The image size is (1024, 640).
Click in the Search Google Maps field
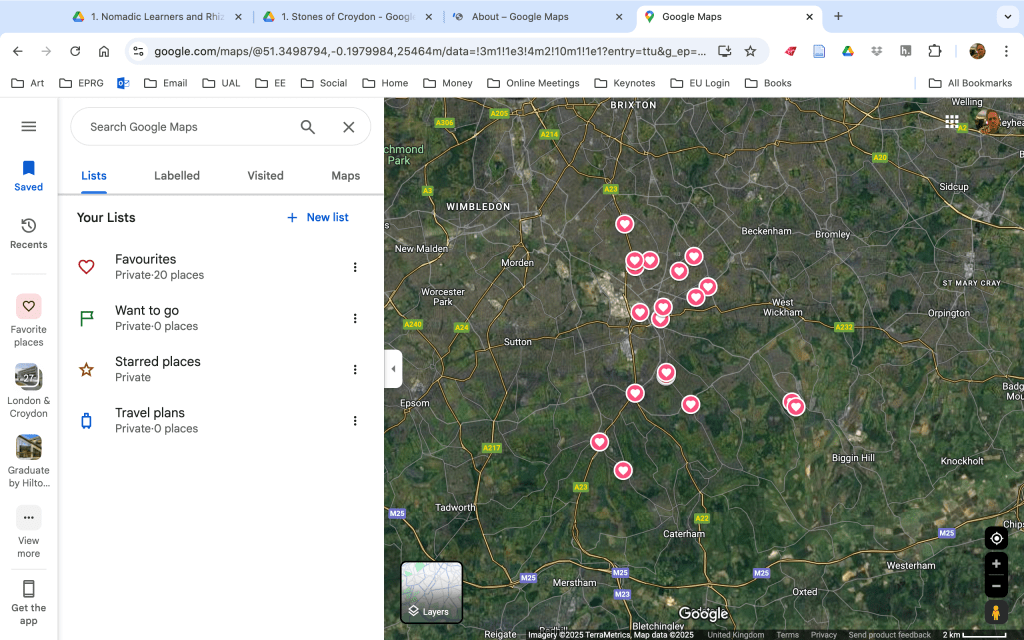[185, 127]
